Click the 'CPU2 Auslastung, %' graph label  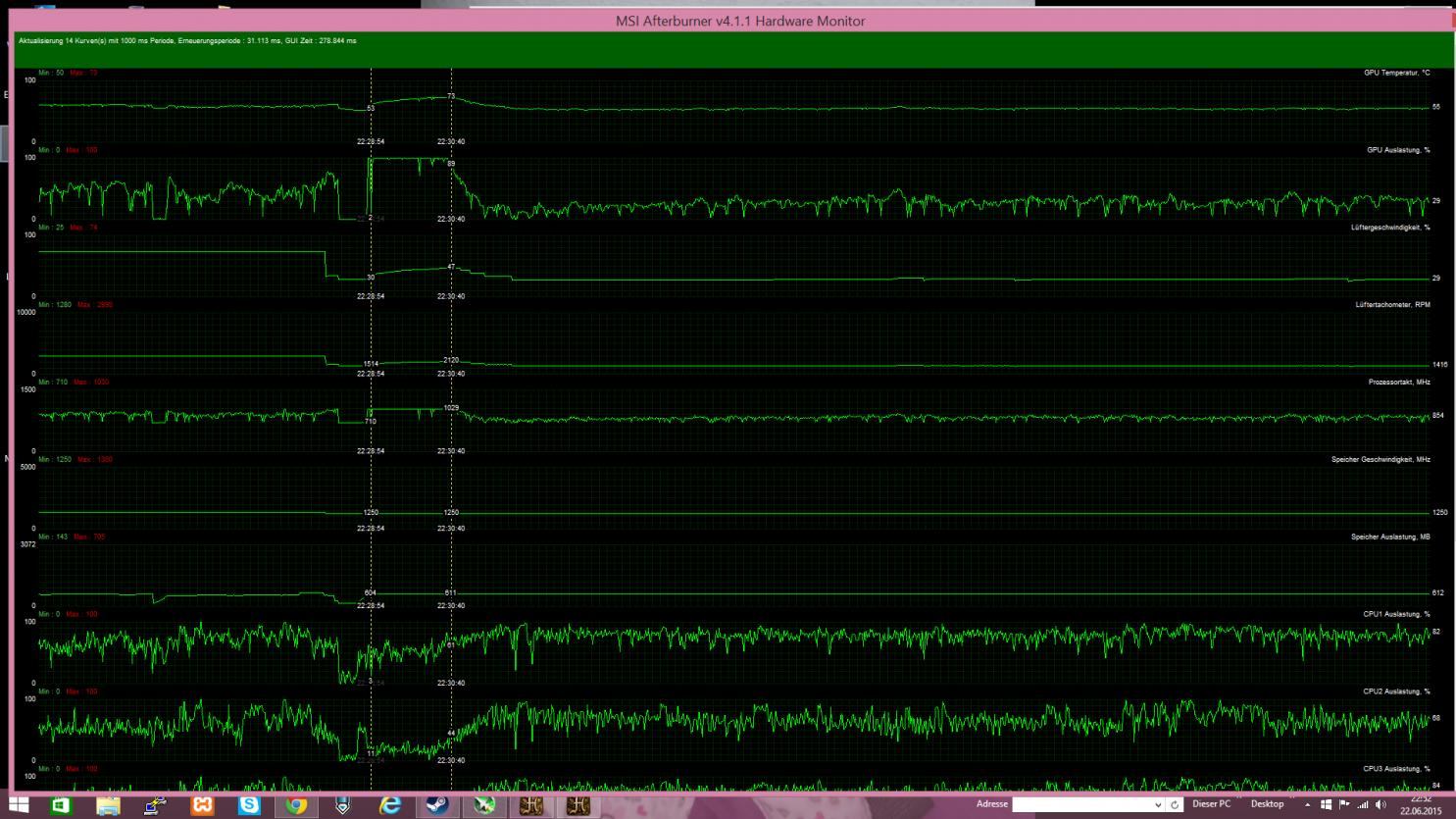coord(1396,692)
